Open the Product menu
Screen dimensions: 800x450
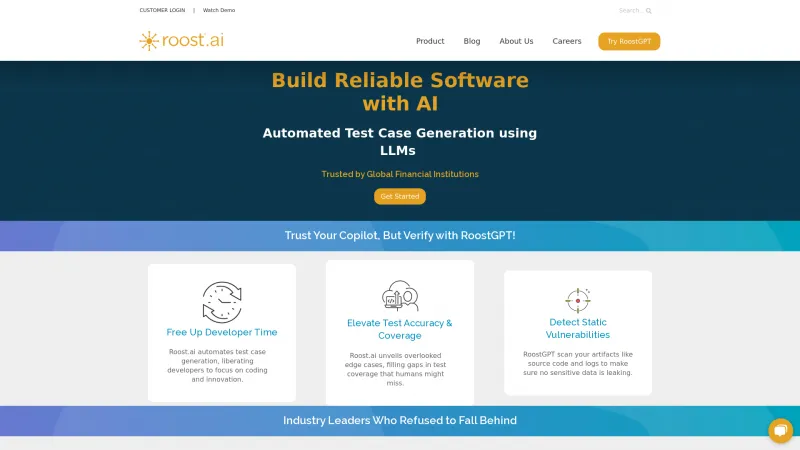(x=430, y=41)
